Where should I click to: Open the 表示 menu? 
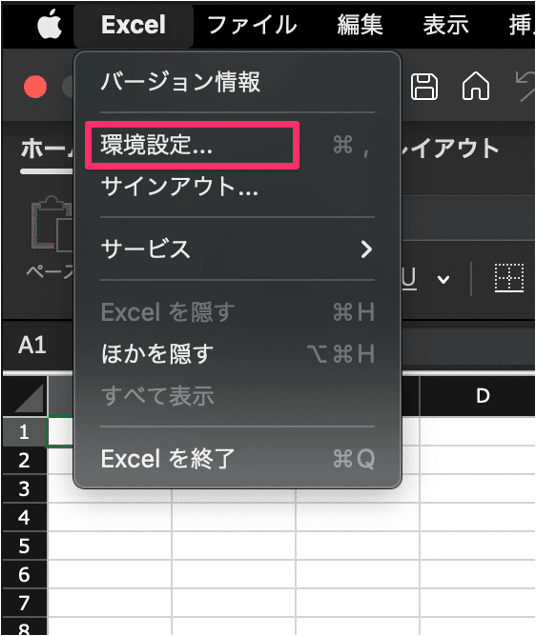point(446,25)
